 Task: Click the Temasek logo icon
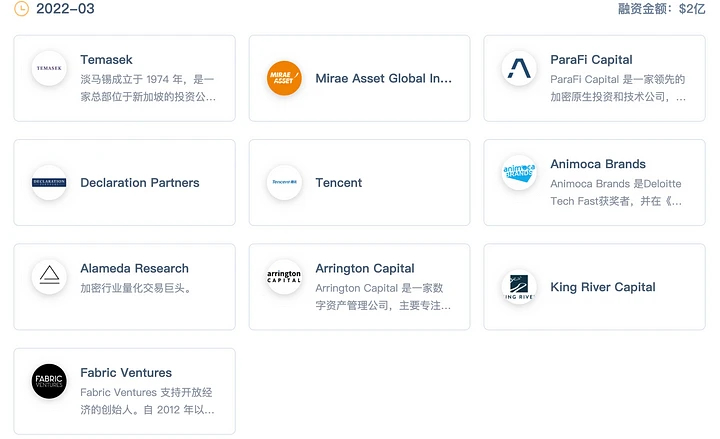(x=49, y=69)
